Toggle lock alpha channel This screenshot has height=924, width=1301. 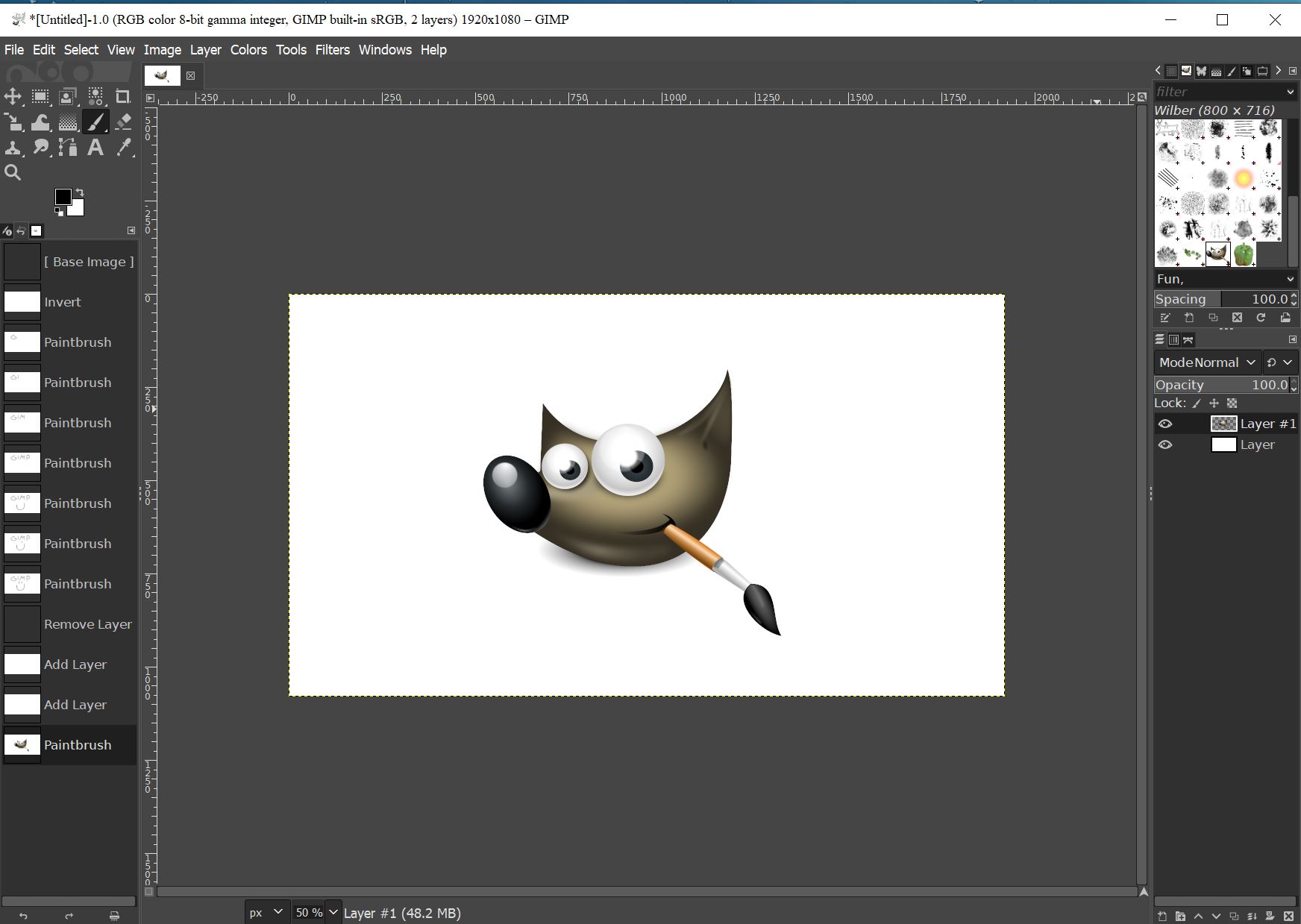[x=1232, y=403]
